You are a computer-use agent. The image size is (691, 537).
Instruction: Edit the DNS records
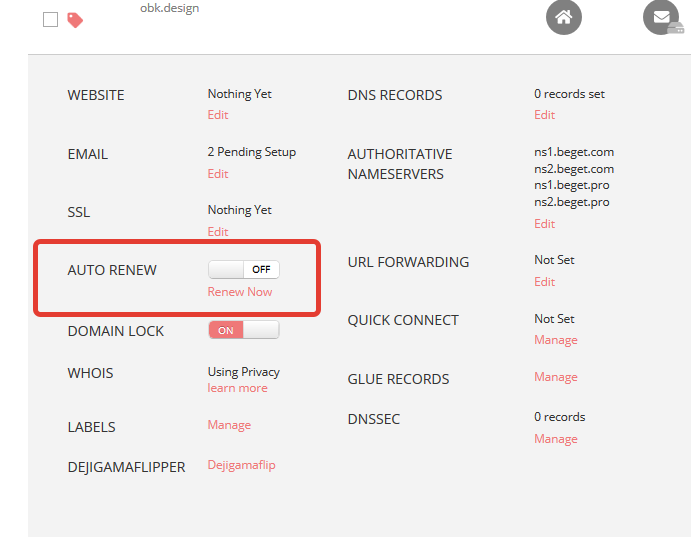coord(544,115)
